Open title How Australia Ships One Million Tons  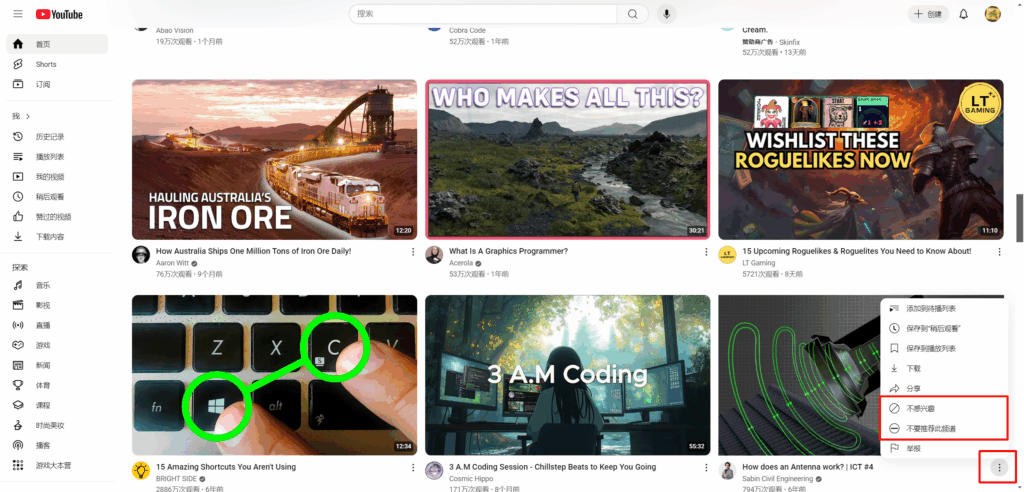click(x=253, y=251)
